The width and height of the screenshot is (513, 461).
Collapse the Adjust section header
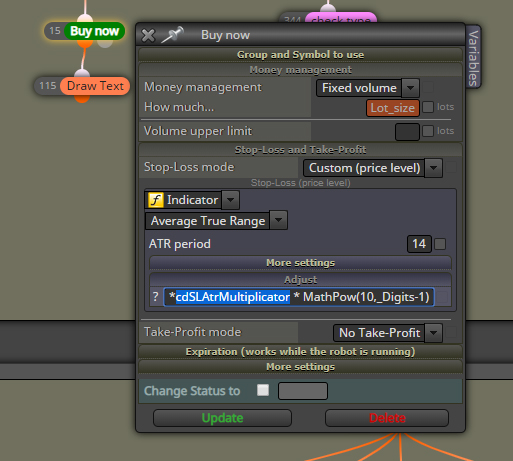pyautogui.click(x=300, y=280)
